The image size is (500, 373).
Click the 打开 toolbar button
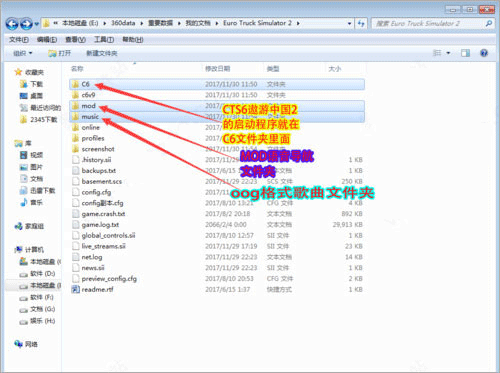click(60, 53)
